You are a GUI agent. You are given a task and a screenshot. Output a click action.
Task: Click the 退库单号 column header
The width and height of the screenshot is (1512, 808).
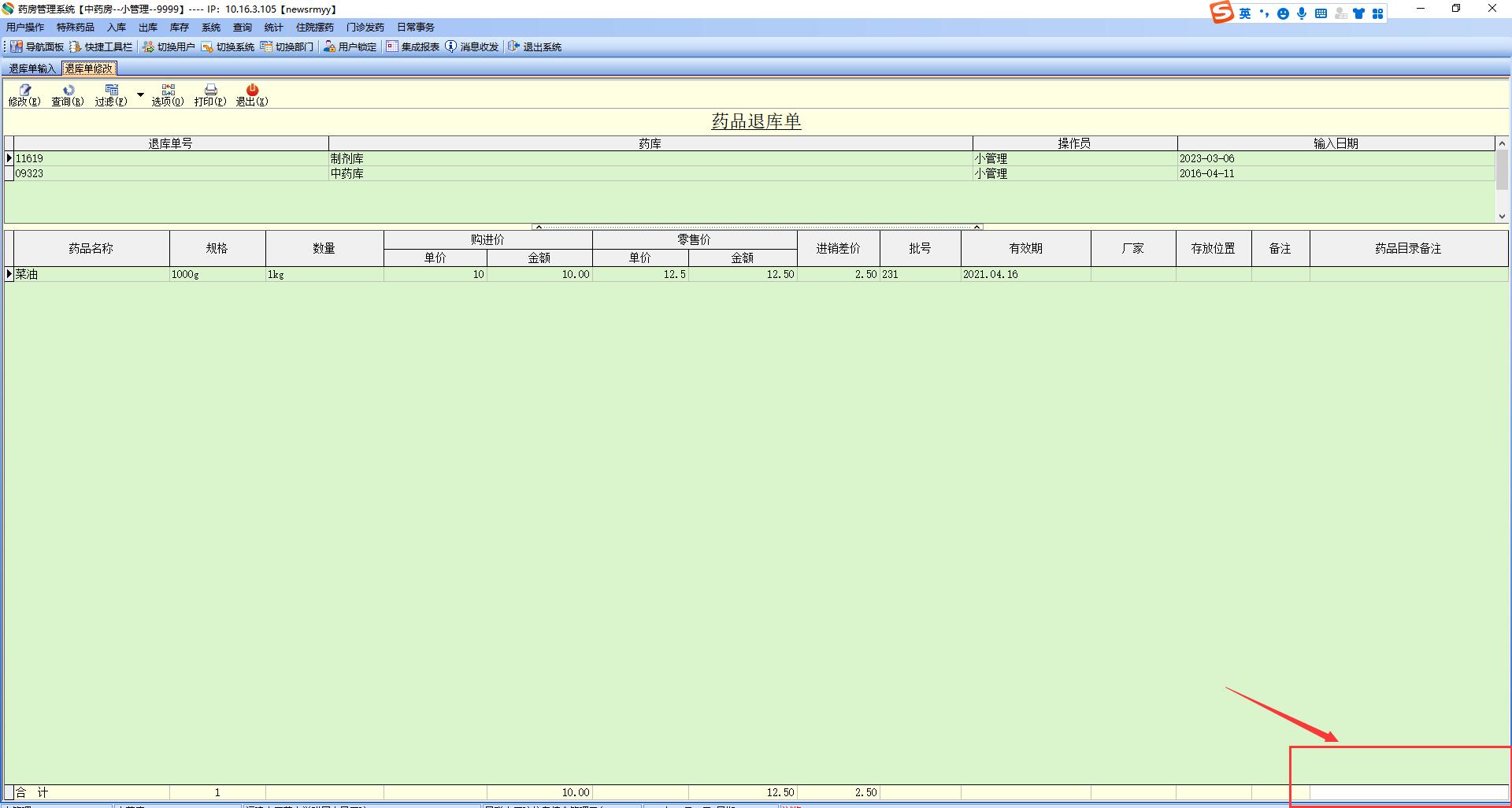pyautogui.click(x=171, y=143)
